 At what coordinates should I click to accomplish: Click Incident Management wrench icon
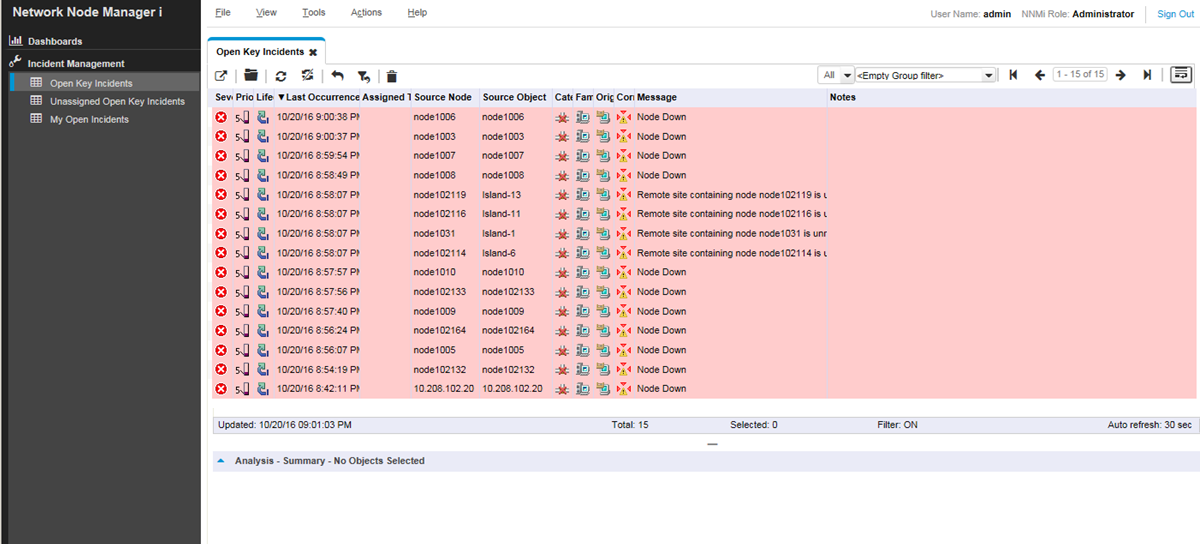click(15, 62)
